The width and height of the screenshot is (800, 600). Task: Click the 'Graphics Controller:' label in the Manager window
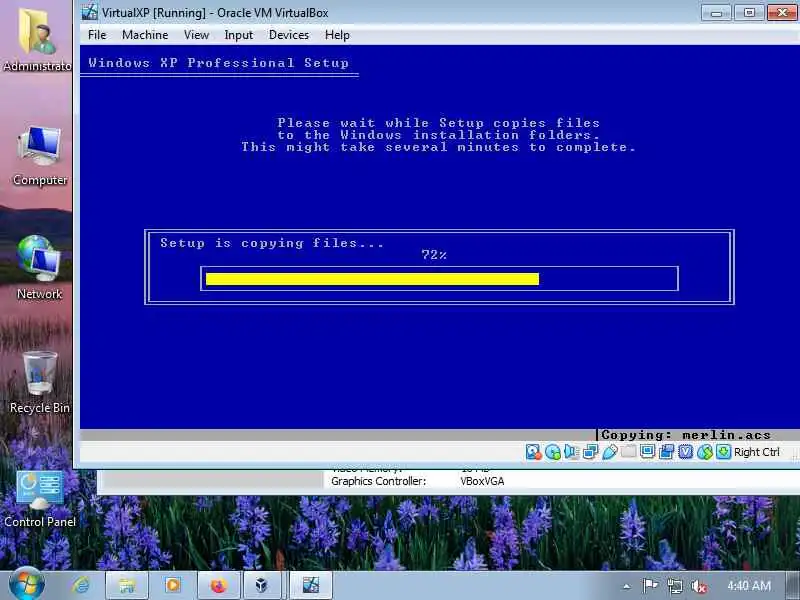coord(378,481)
